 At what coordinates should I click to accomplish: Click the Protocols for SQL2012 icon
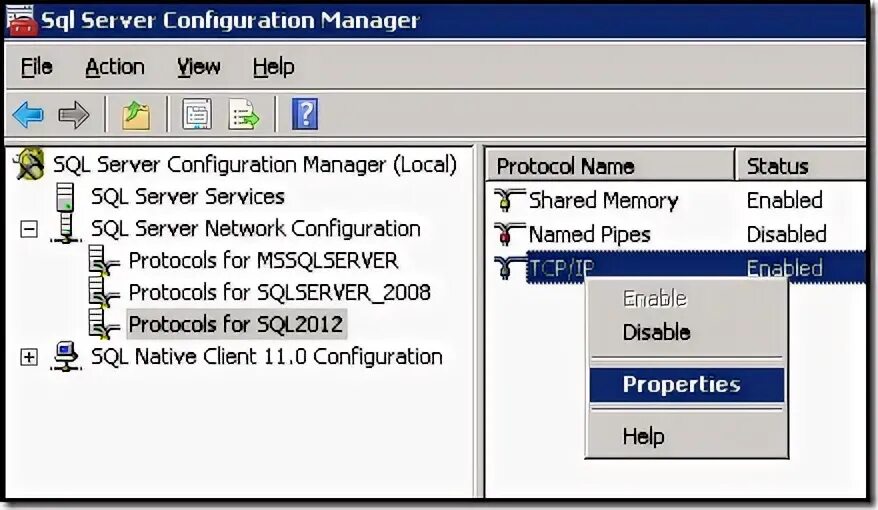click(x=104, y=324)
